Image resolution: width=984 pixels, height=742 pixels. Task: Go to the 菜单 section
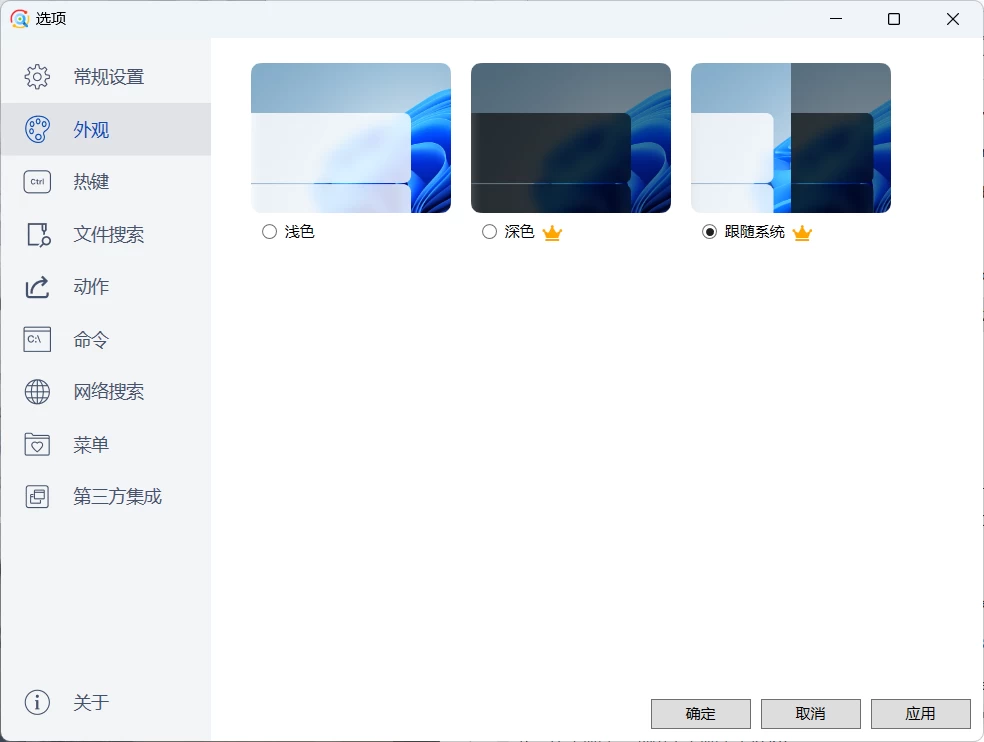pos(105,444)
